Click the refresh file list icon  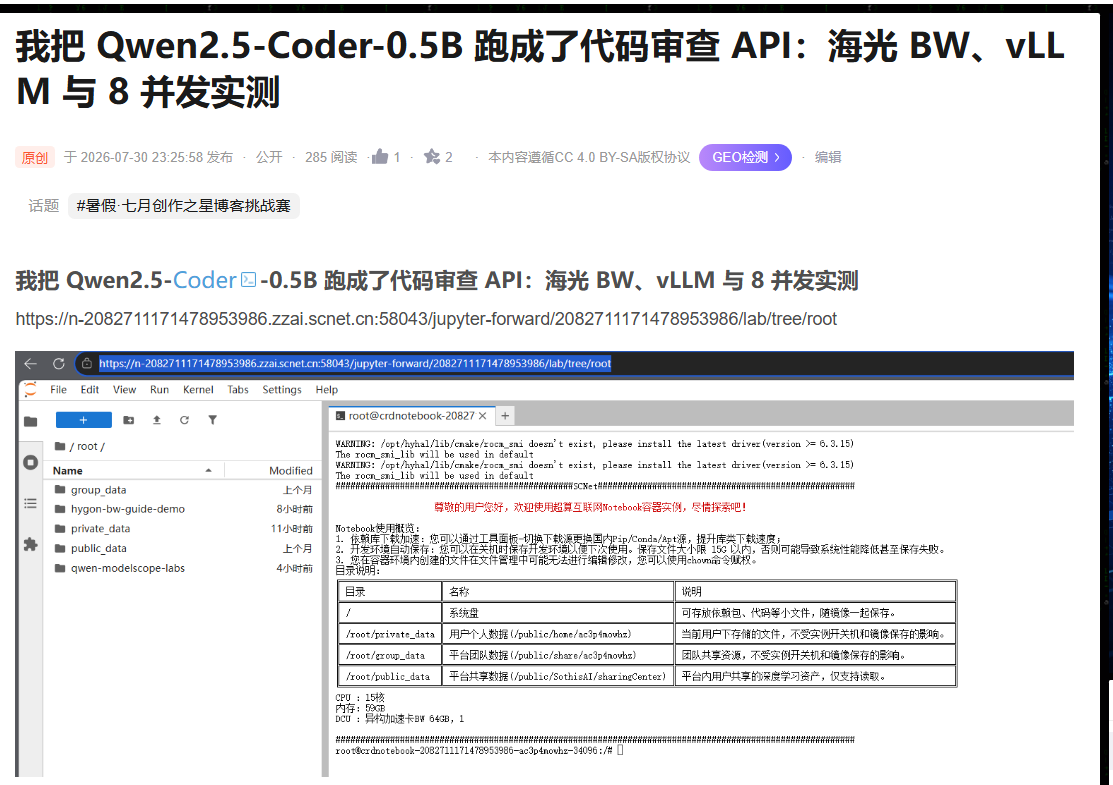185,420
